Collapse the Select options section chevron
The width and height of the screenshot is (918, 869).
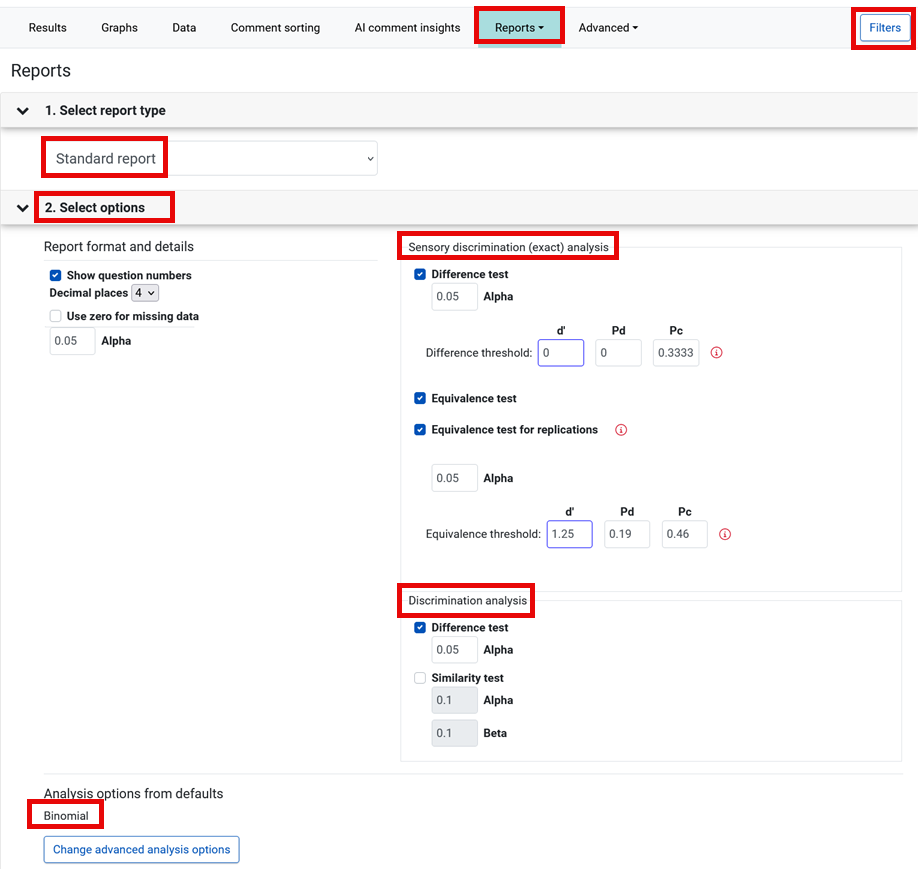[23, 208]
